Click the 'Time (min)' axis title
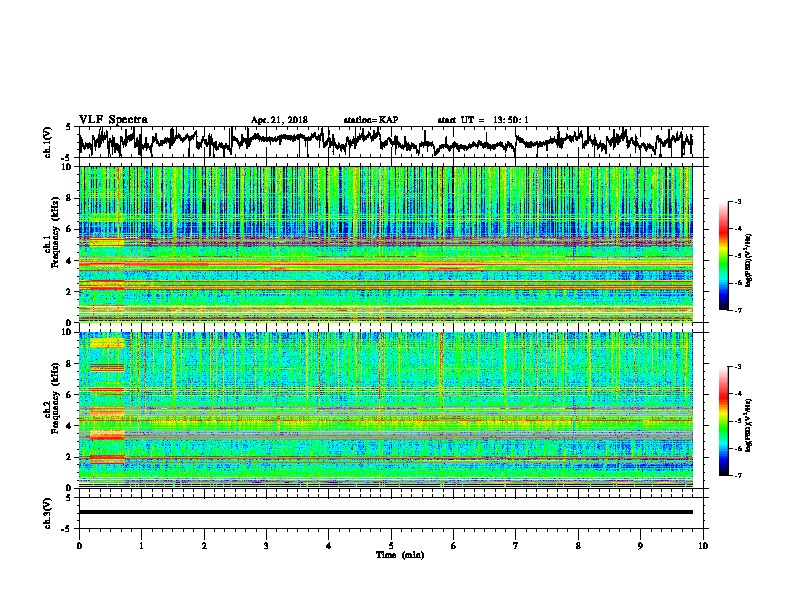The image size is (792, 612). point(400,555)
